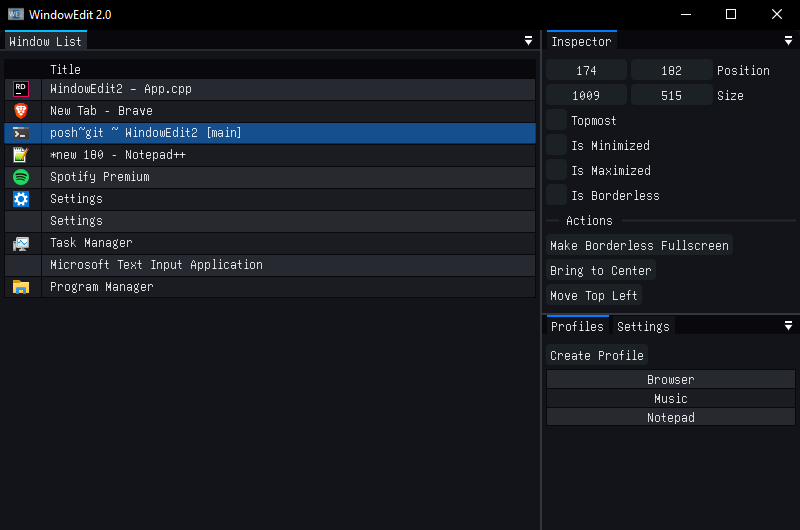Expand the Profiles panel dropdown arrow
The width and height of the screenshot is (800, 530).
coord(788,326)
